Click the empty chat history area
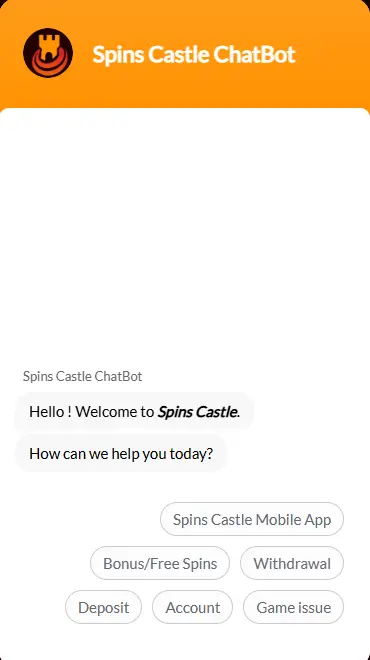 pos(185,236)
